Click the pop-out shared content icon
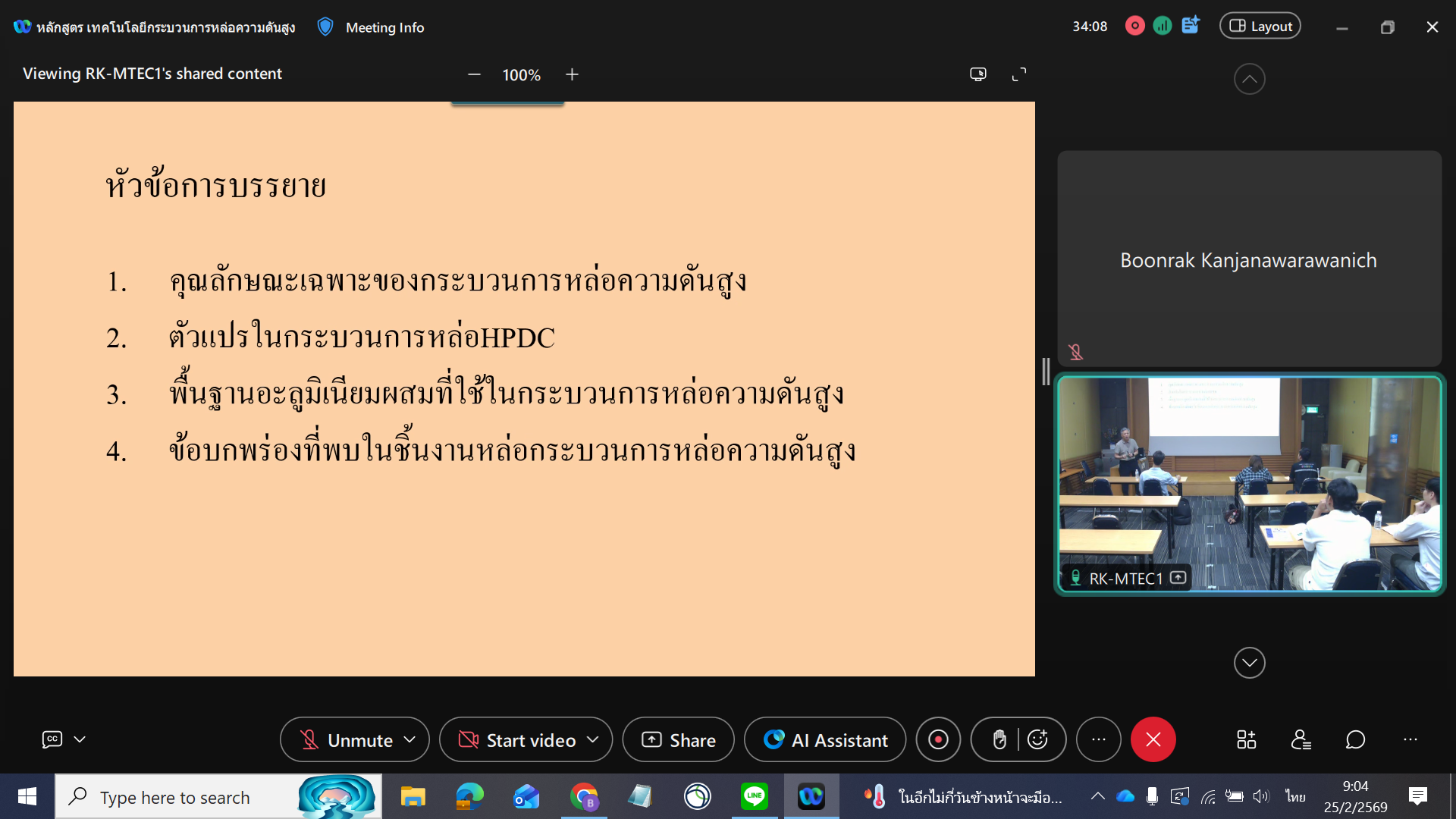This screenshot has width=1456, height=819. [977, 74]
